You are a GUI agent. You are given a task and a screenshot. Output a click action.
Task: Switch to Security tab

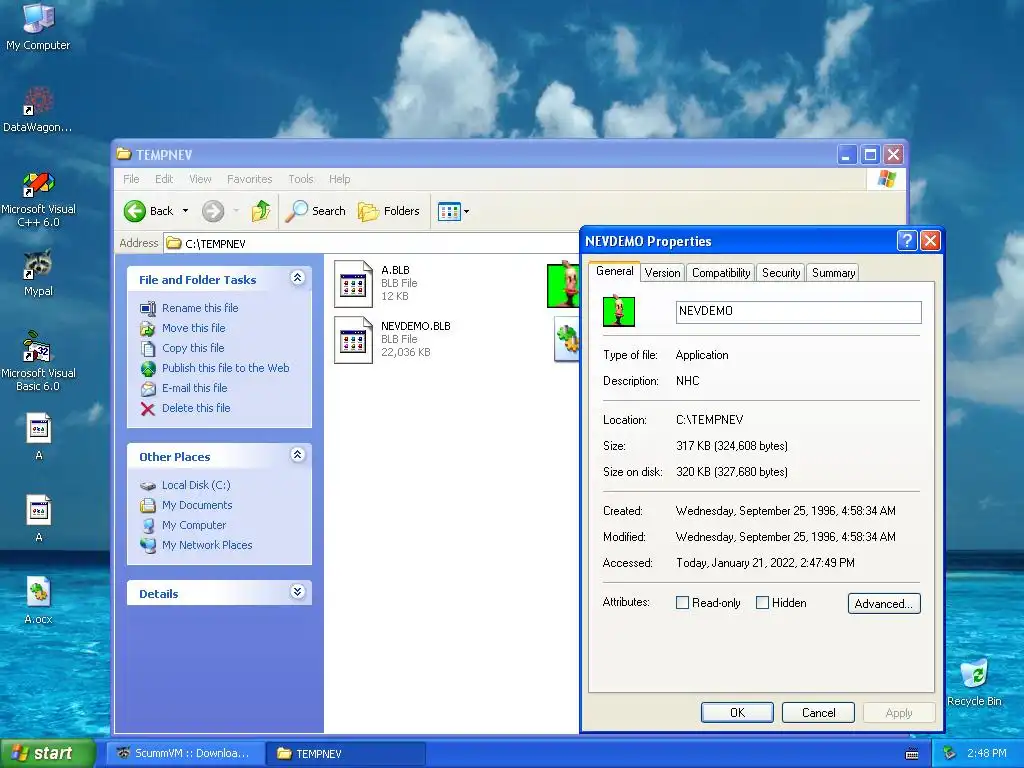pyautogui.click(x=781, y=273)
